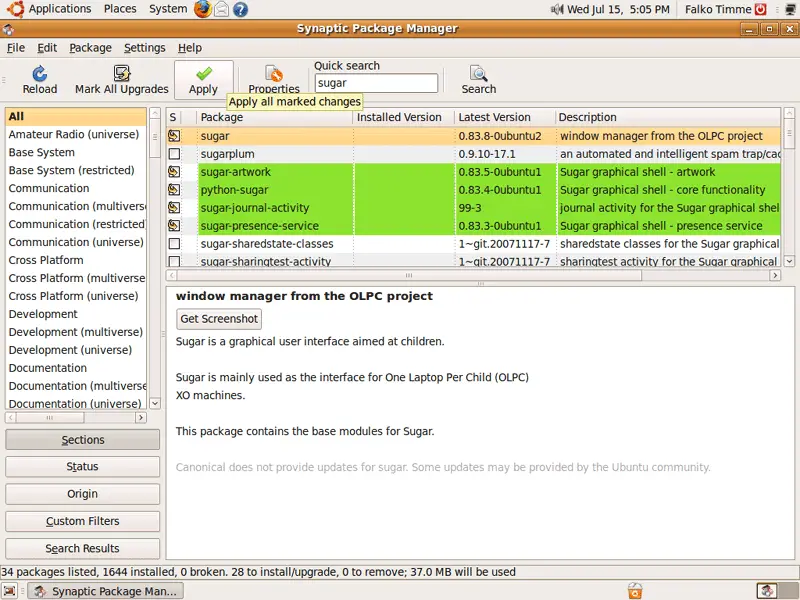This screenshot has height=600, width=800.
Task: Click the package list scroll-right arrow
Action: (775, 276)
